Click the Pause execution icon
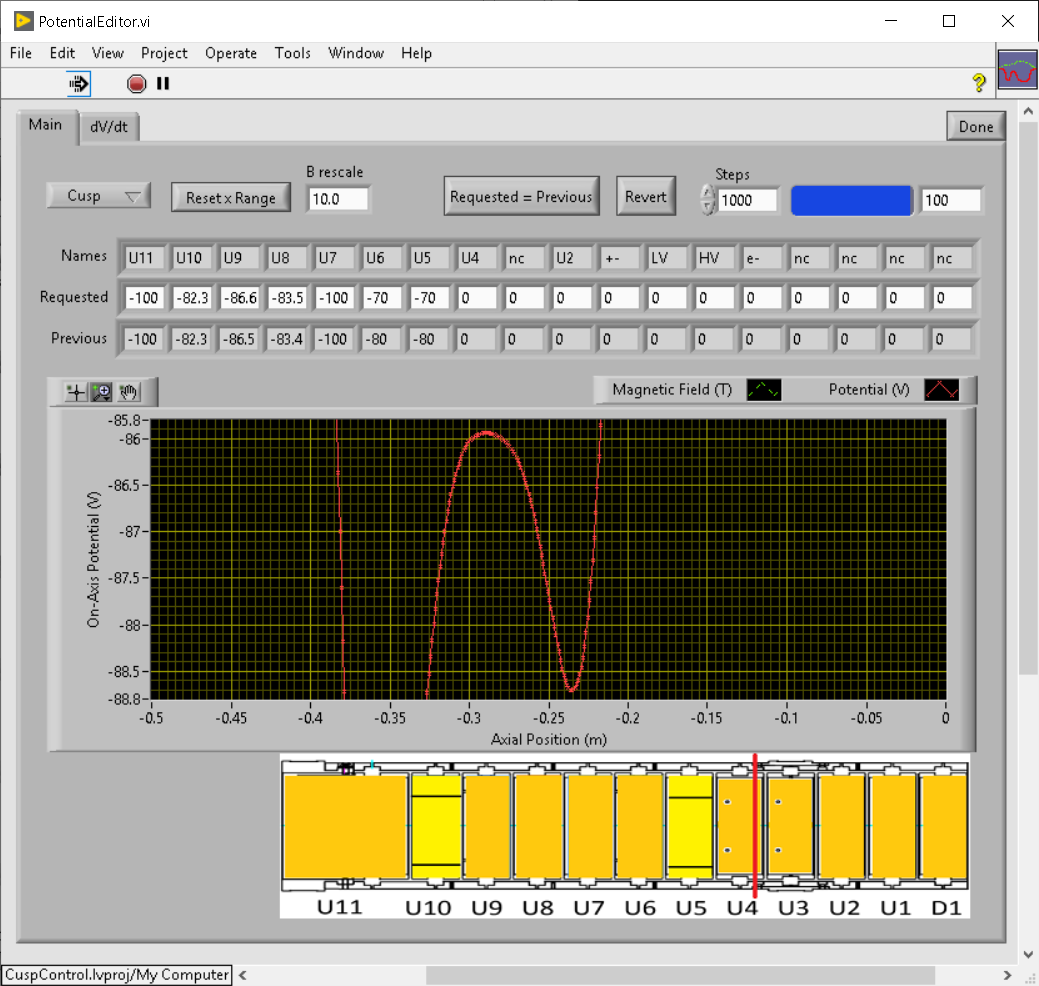The height and width of the screenshot is (986, 1039). pos(163,84)
